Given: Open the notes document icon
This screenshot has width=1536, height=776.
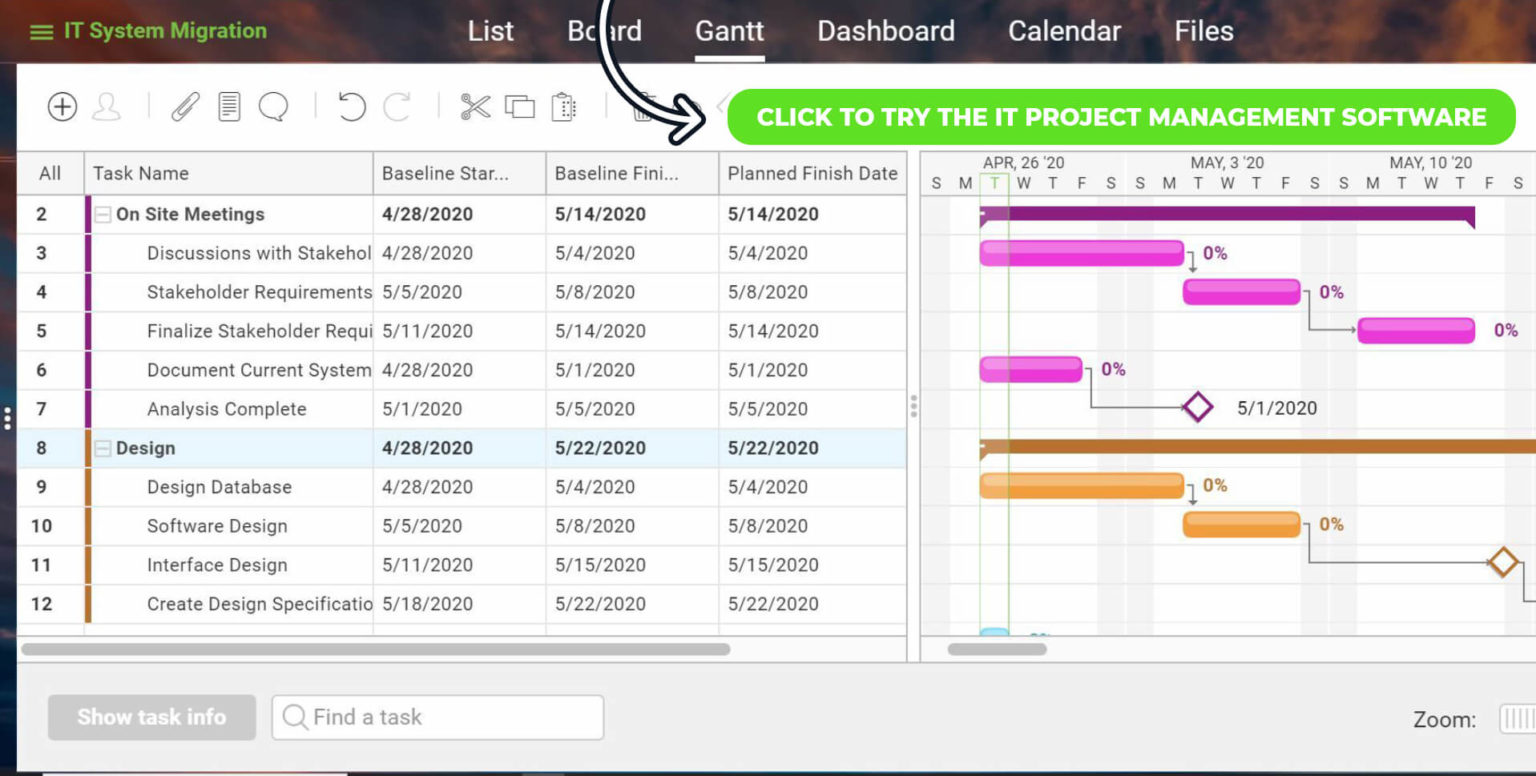Looking at the screenshot, I should 229,107.
